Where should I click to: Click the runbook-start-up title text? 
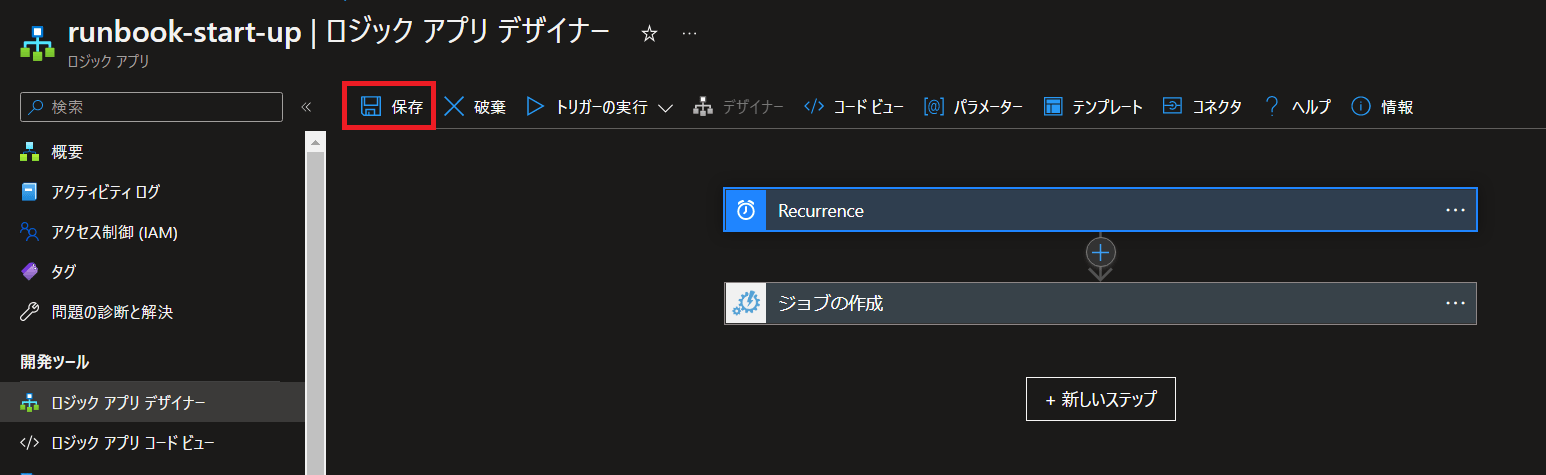click(x=184, y=32)
